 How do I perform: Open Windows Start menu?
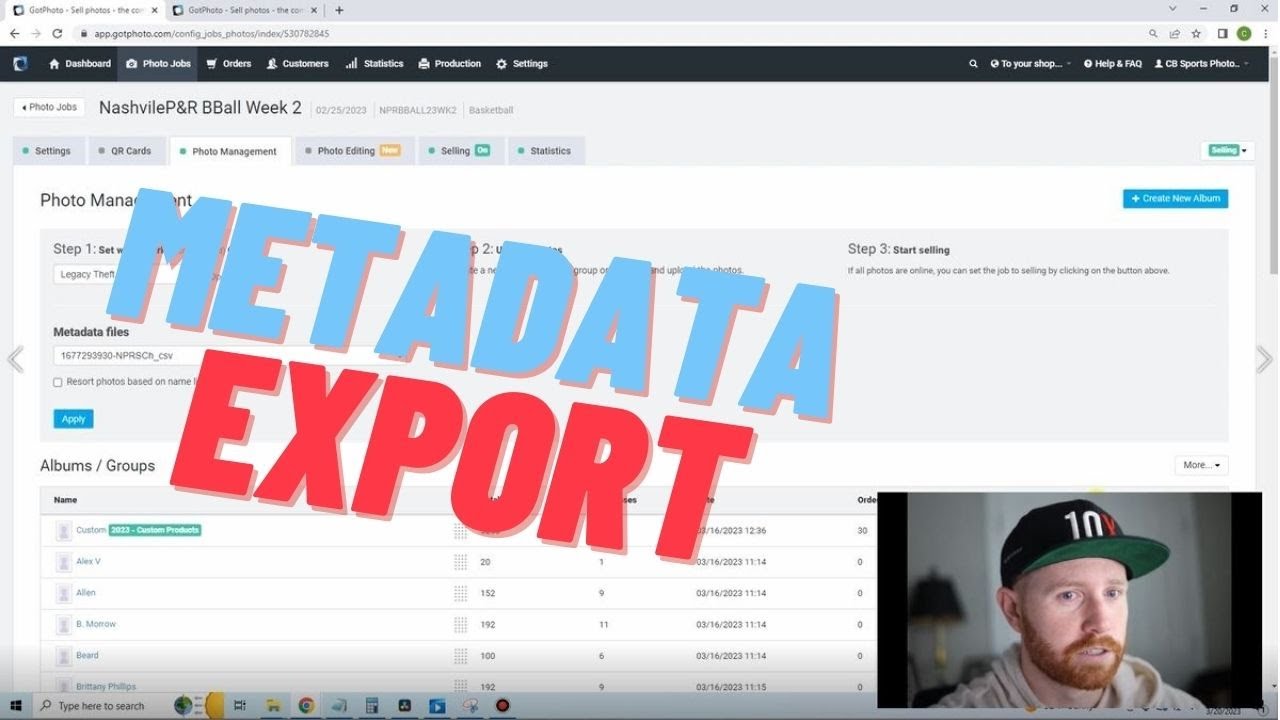[x=16, y=705]
